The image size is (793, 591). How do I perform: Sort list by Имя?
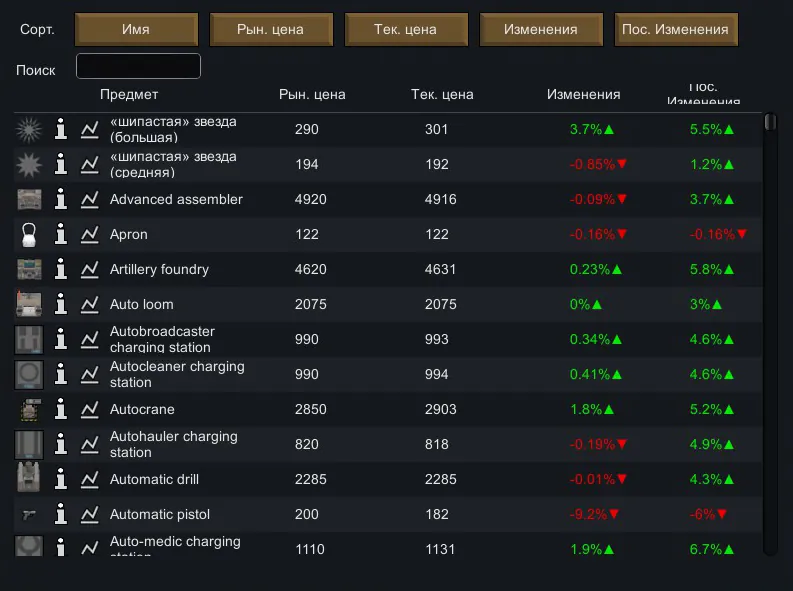click(135, 29)
